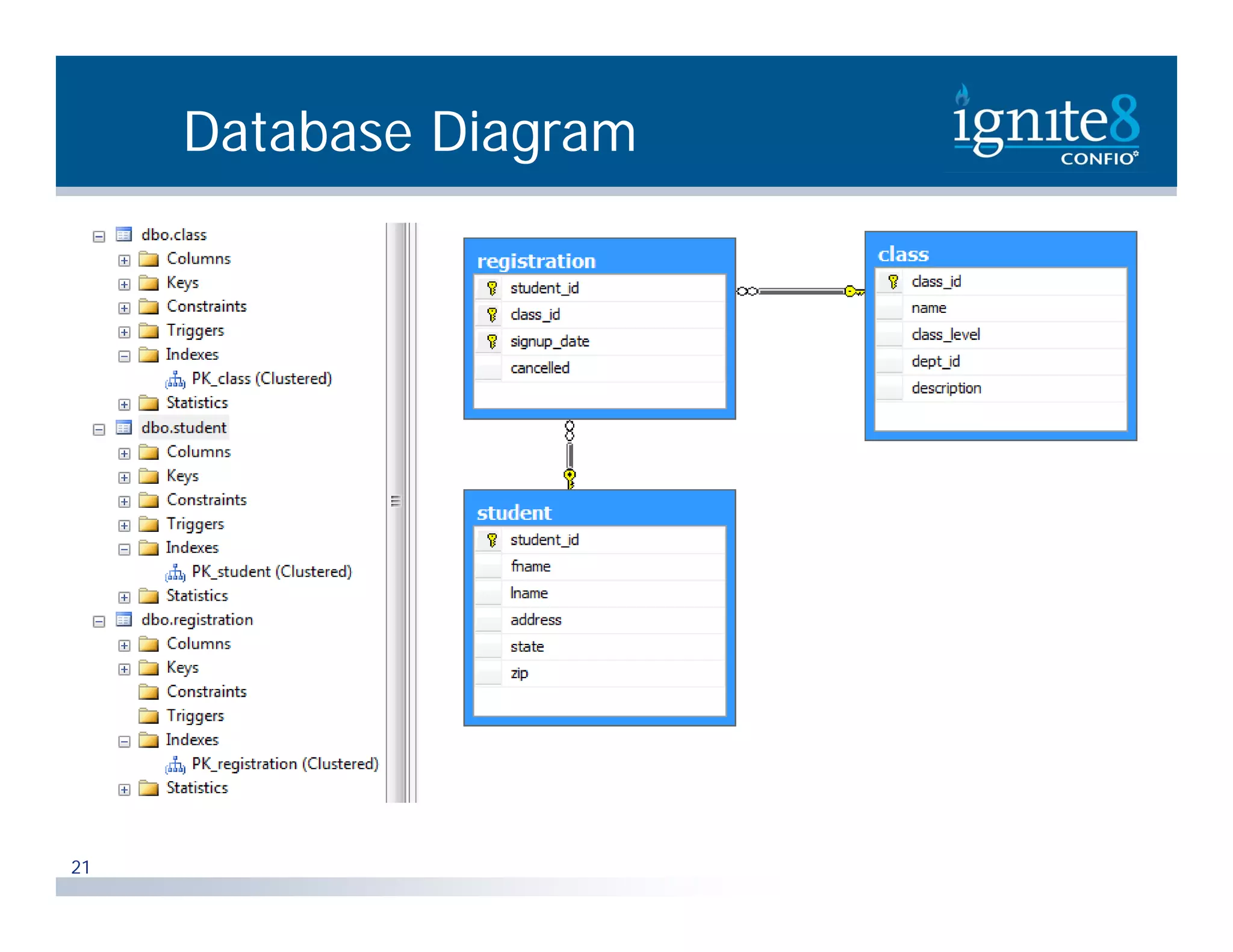Click the dbo.class table icon
Screen dimensions: 1233x952
(x=124, y=235)
